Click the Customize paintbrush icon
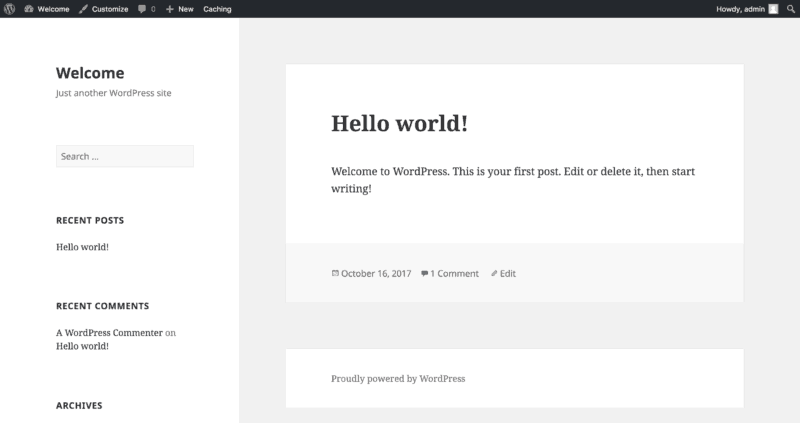Viewport: 800px width, 423px height. click(x=84, y=9)
